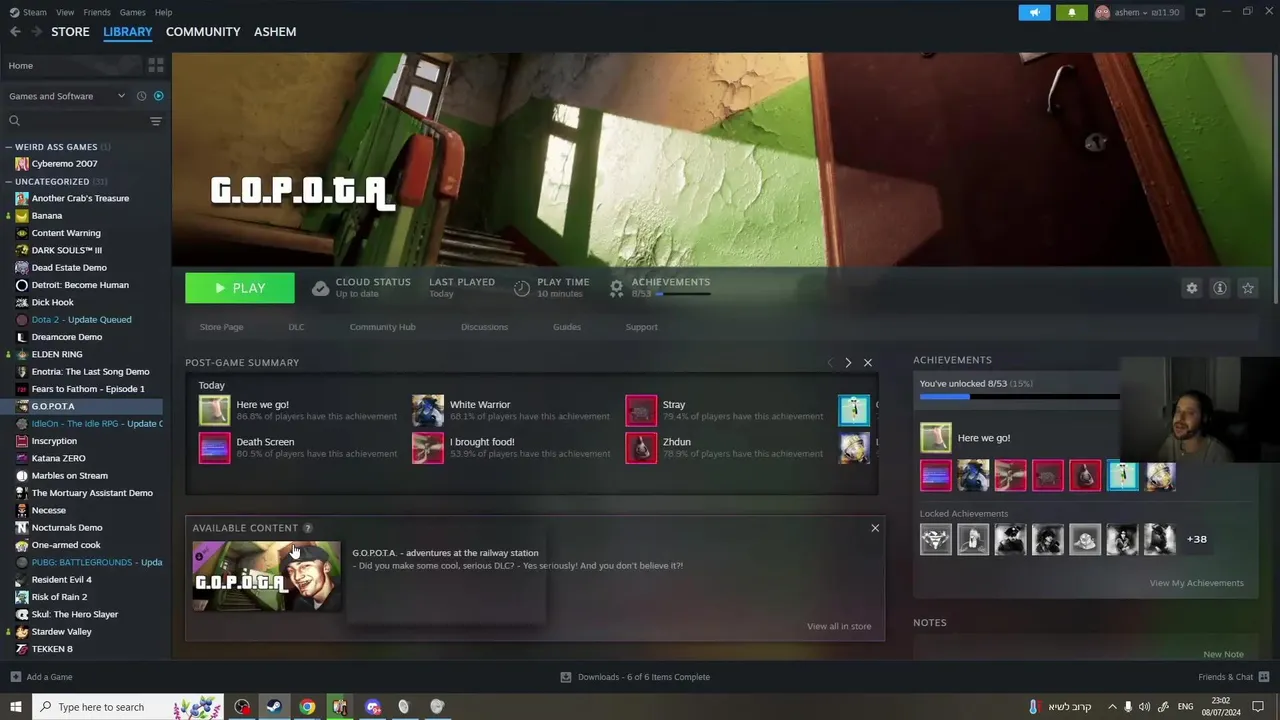
Task: Open the Guides link
Action: (566, 327)
